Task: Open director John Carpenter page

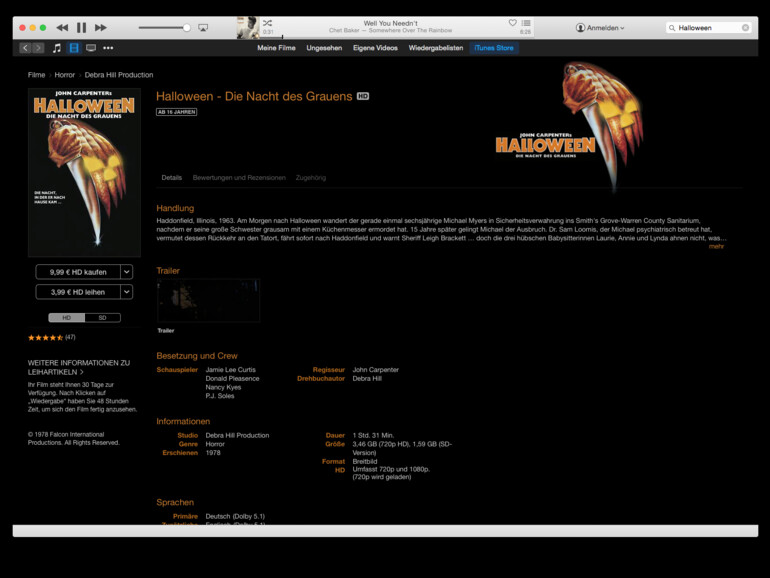Action: 376,369
